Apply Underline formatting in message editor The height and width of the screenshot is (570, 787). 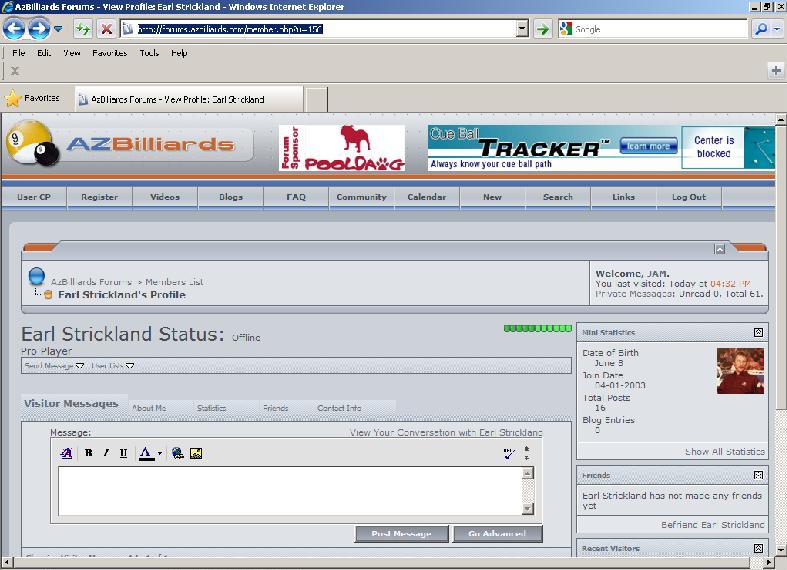(124, 453)
